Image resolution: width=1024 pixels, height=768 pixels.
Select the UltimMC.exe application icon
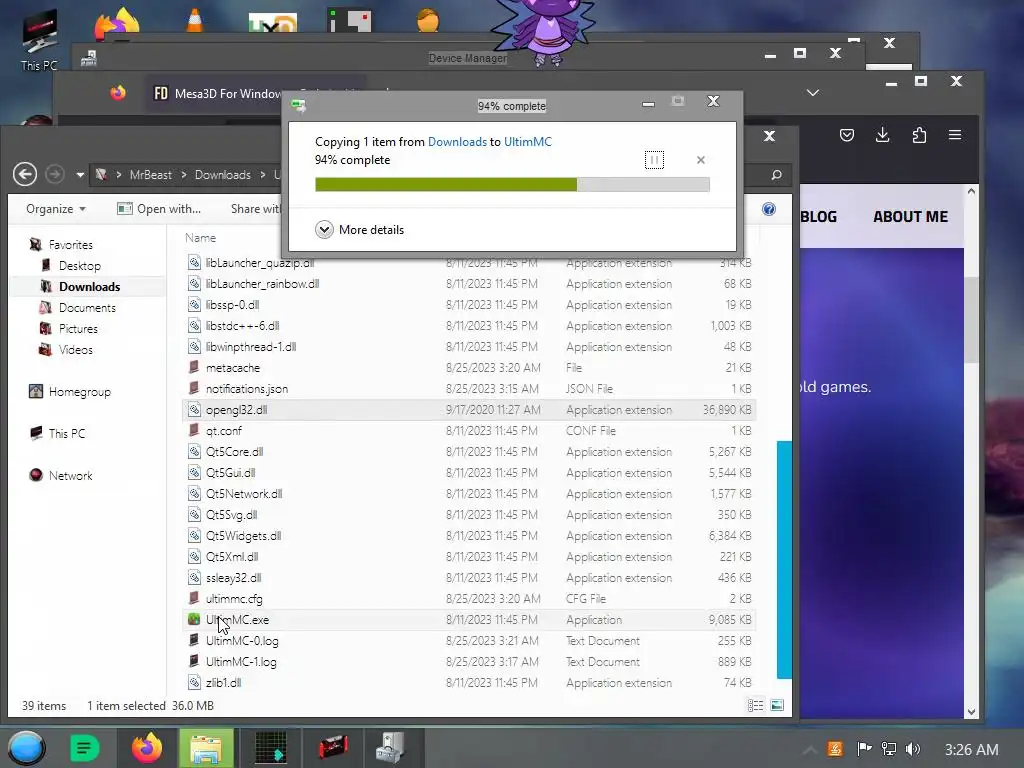point(194,619)
